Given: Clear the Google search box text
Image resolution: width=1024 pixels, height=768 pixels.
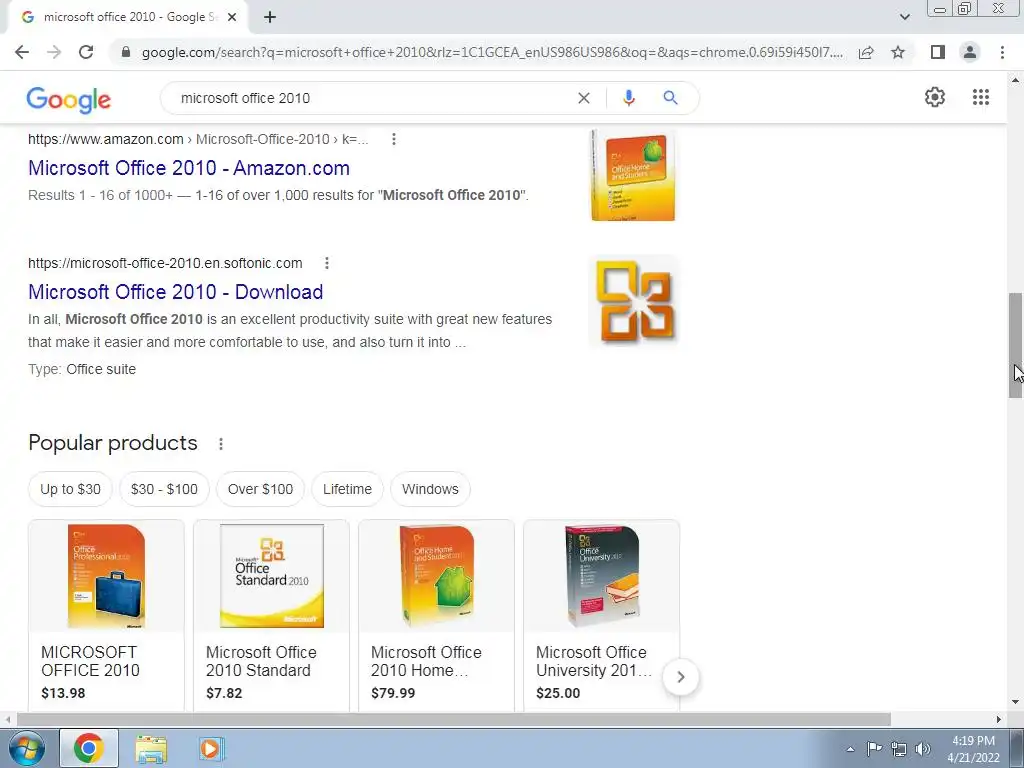Looking at the screenshot, I should (584, 98).
